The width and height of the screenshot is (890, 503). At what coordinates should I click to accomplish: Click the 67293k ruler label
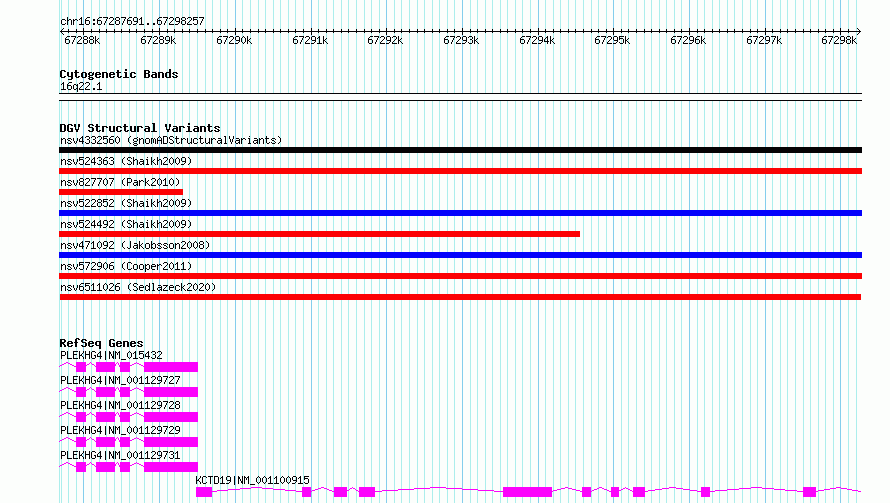[x=461, y=40]
